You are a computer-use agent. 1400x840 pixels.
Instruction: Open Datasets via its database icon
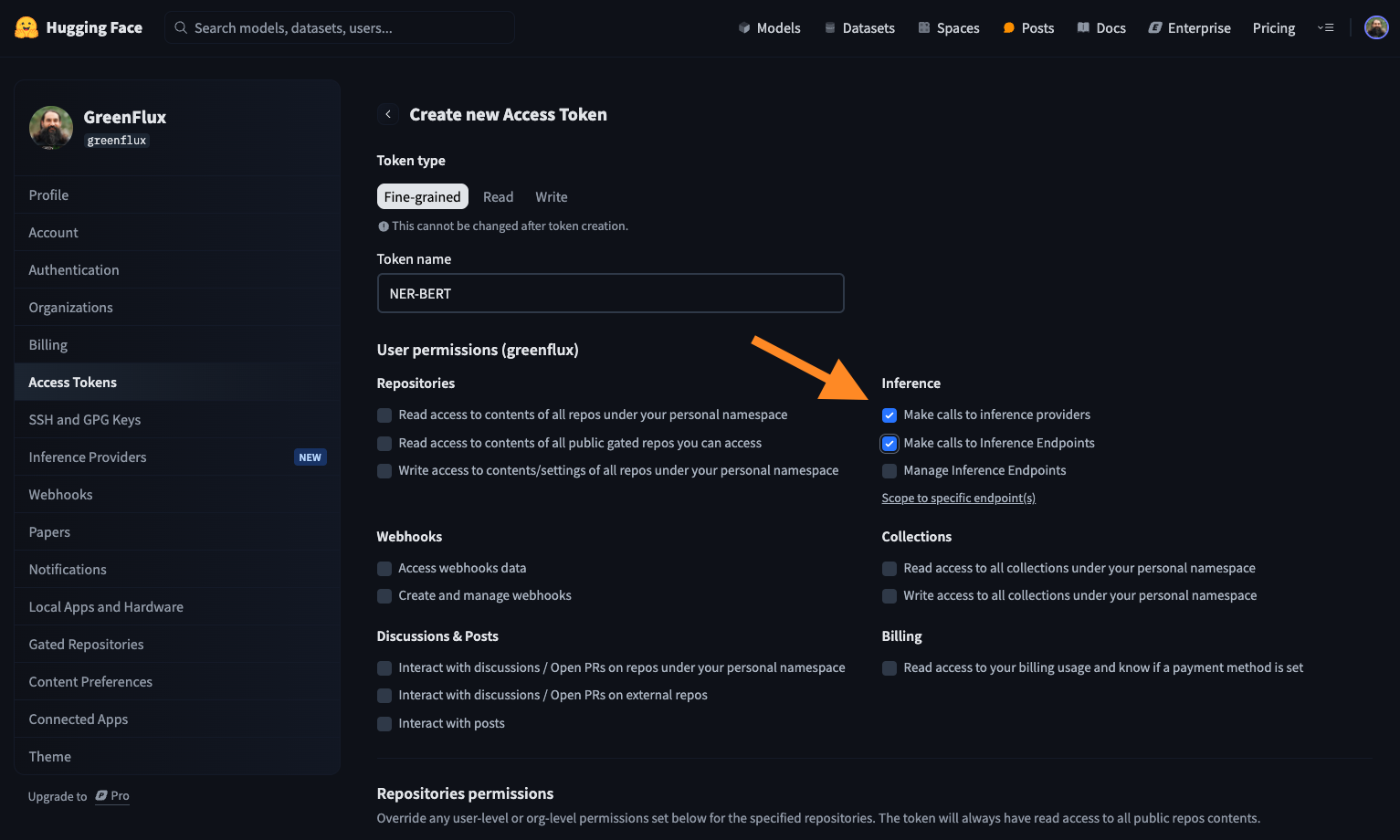click(830, 28)
